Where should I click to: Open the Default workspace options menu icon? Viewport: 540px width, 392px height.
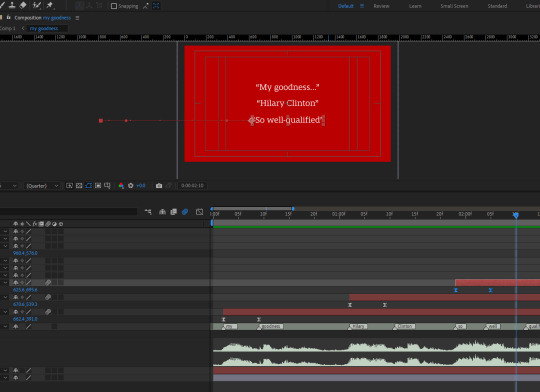[362, 6]
